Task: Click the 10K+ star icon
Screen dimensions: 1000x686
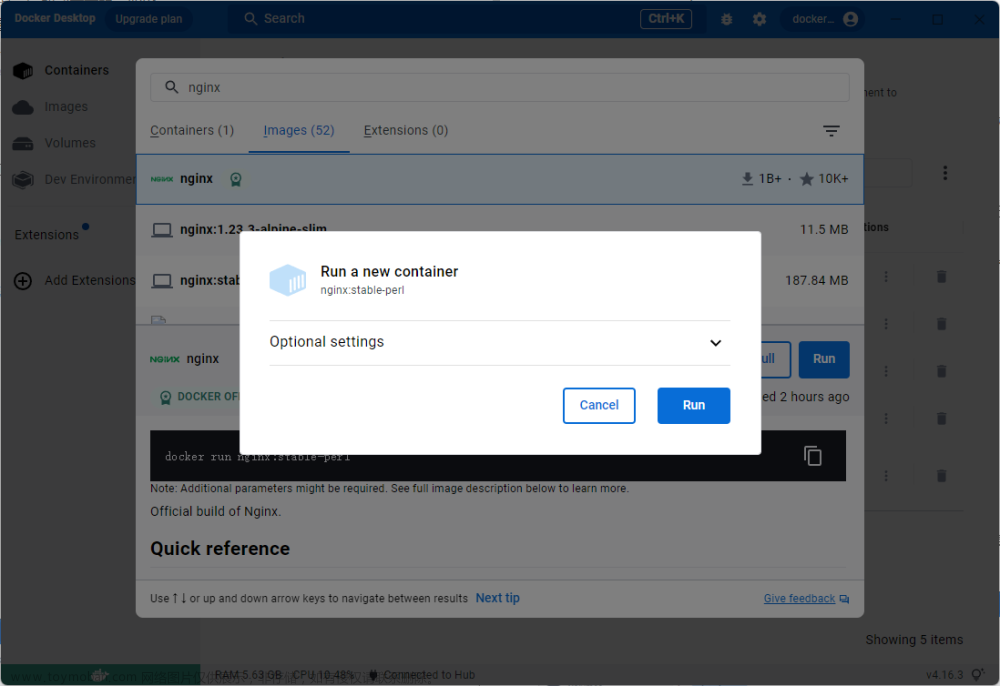Action: (x=807, y=179)
